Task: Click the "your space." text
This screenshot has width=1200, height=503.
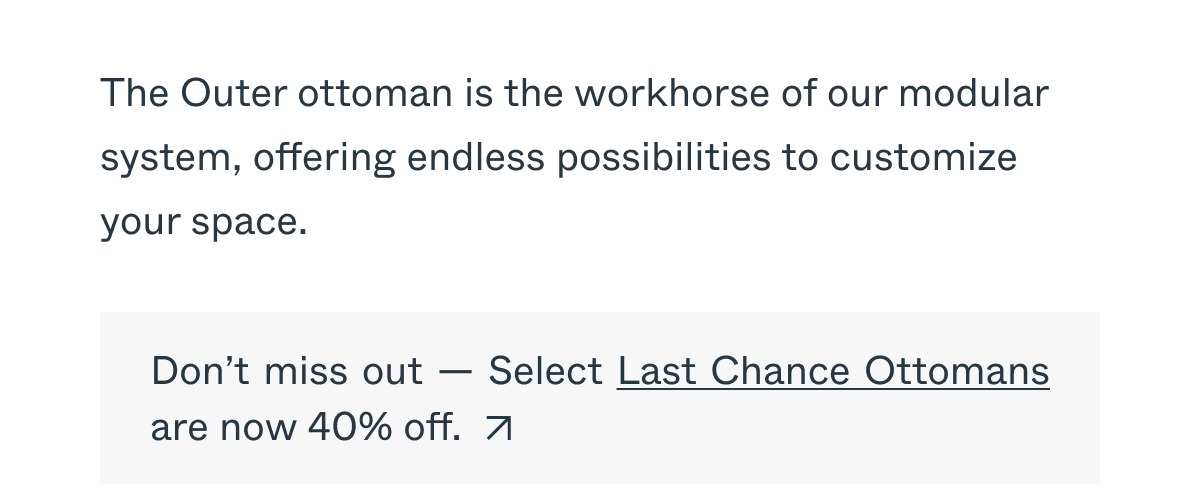Action: pyautogui.click(x=204, y=223)
